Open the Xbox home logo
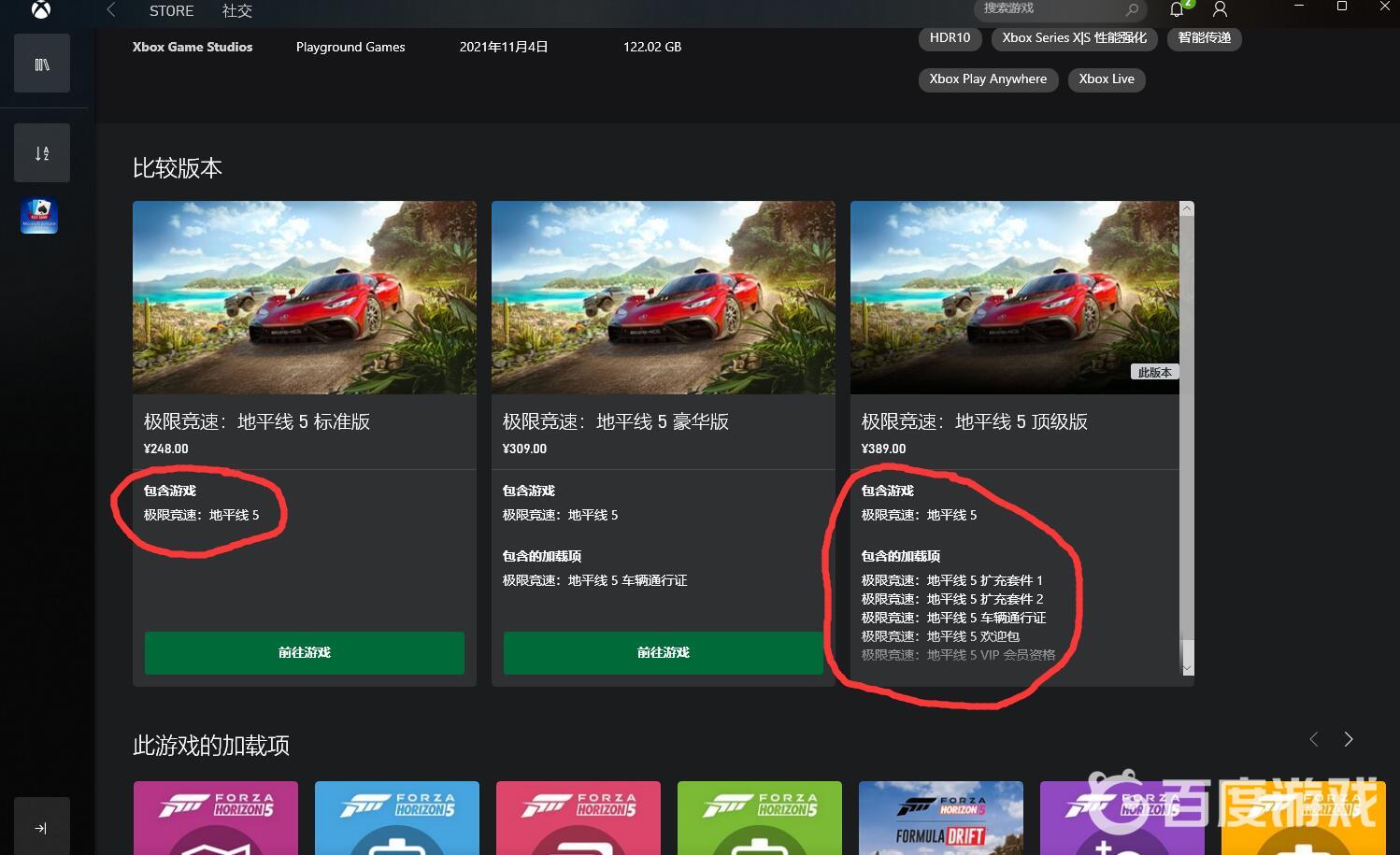Viewport: 1400px width, 855px height. click(x=41, y=10)
